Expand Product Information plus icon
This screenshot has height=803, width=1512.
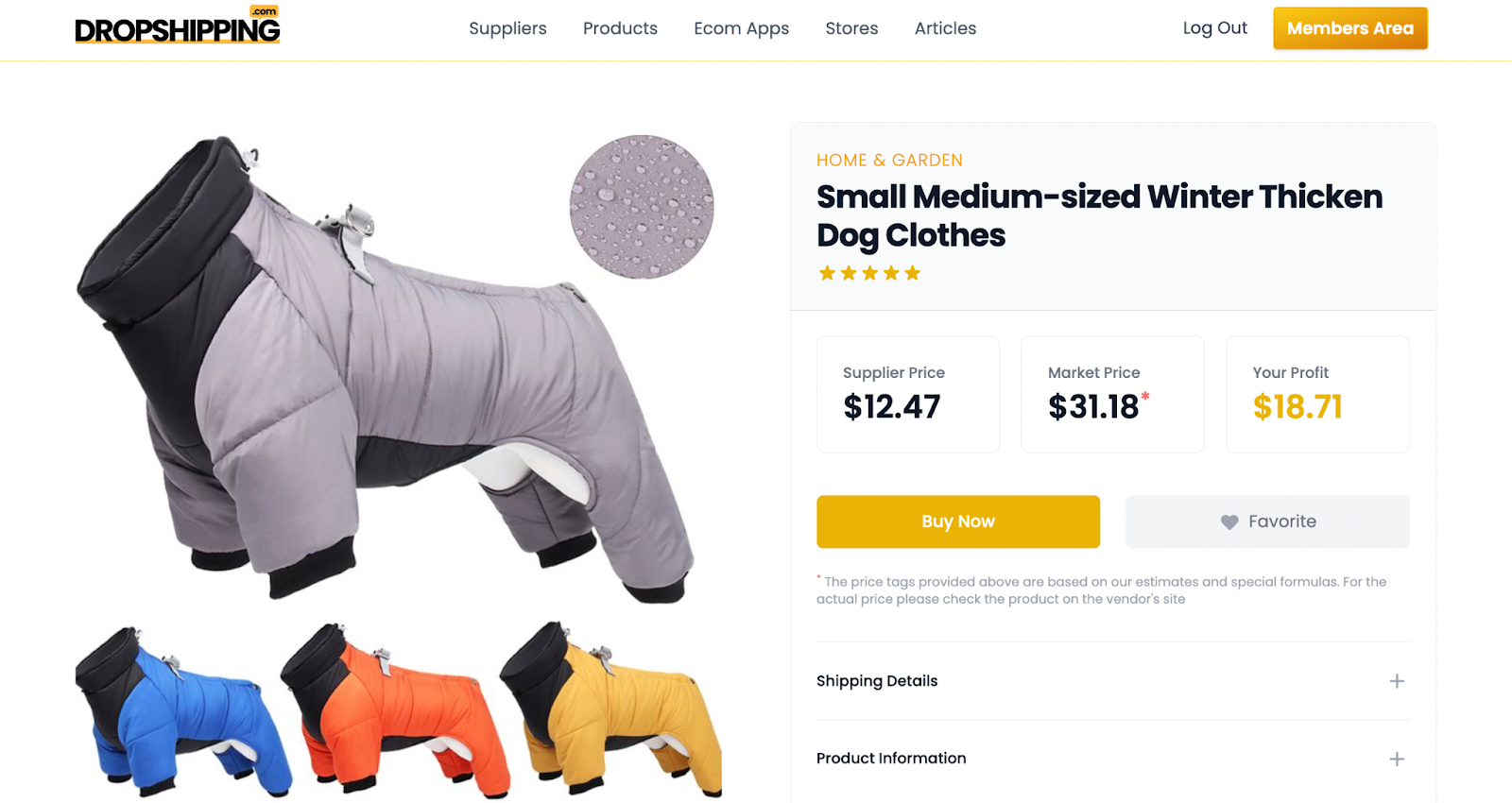coord(1397,759)
